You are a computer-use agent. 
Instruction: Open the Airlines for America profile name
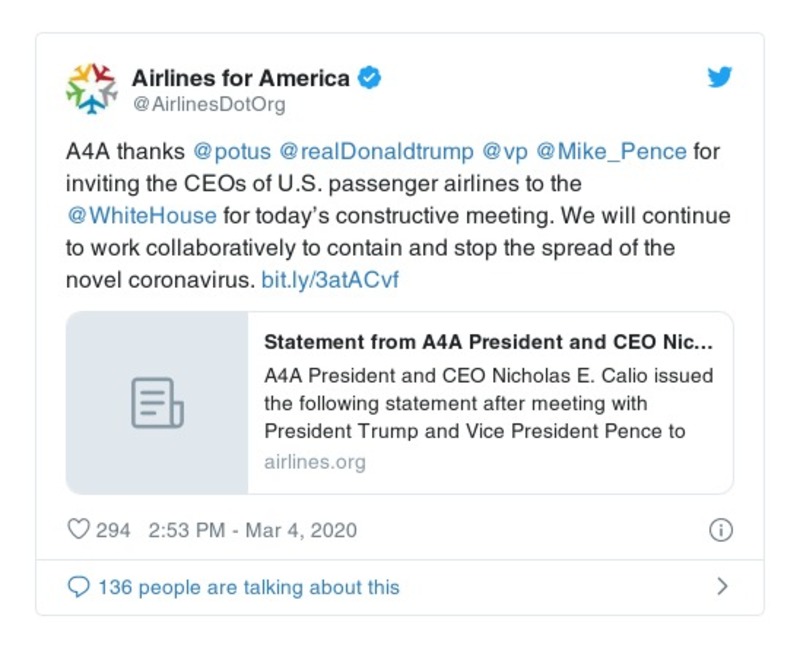pyautogui.click(x=241, y=78)
